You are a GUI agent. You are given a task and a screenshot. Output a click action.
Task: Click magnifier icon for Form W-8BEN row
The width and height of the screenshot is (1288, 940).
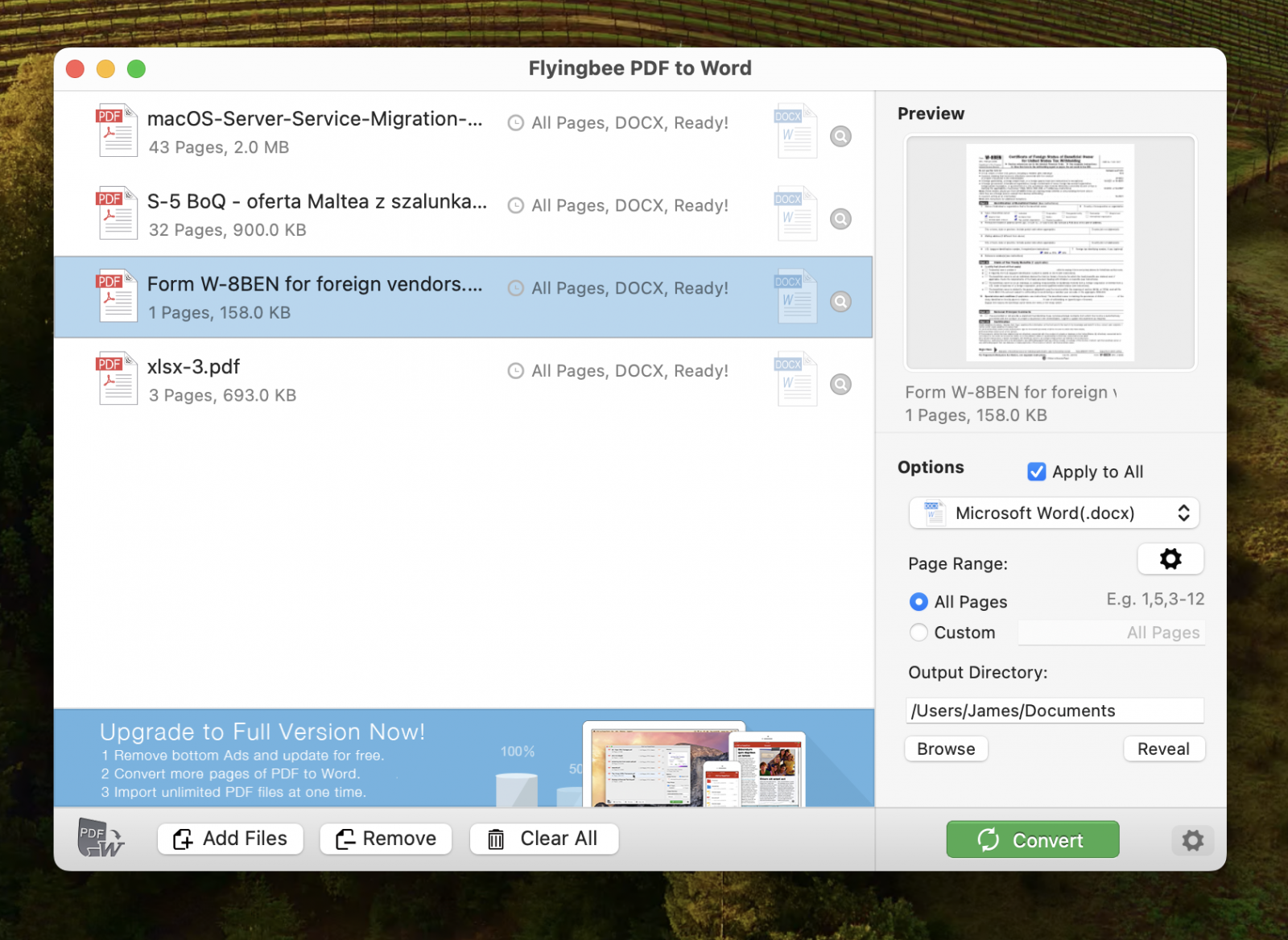pyautogui.click(x=840, y=302)
